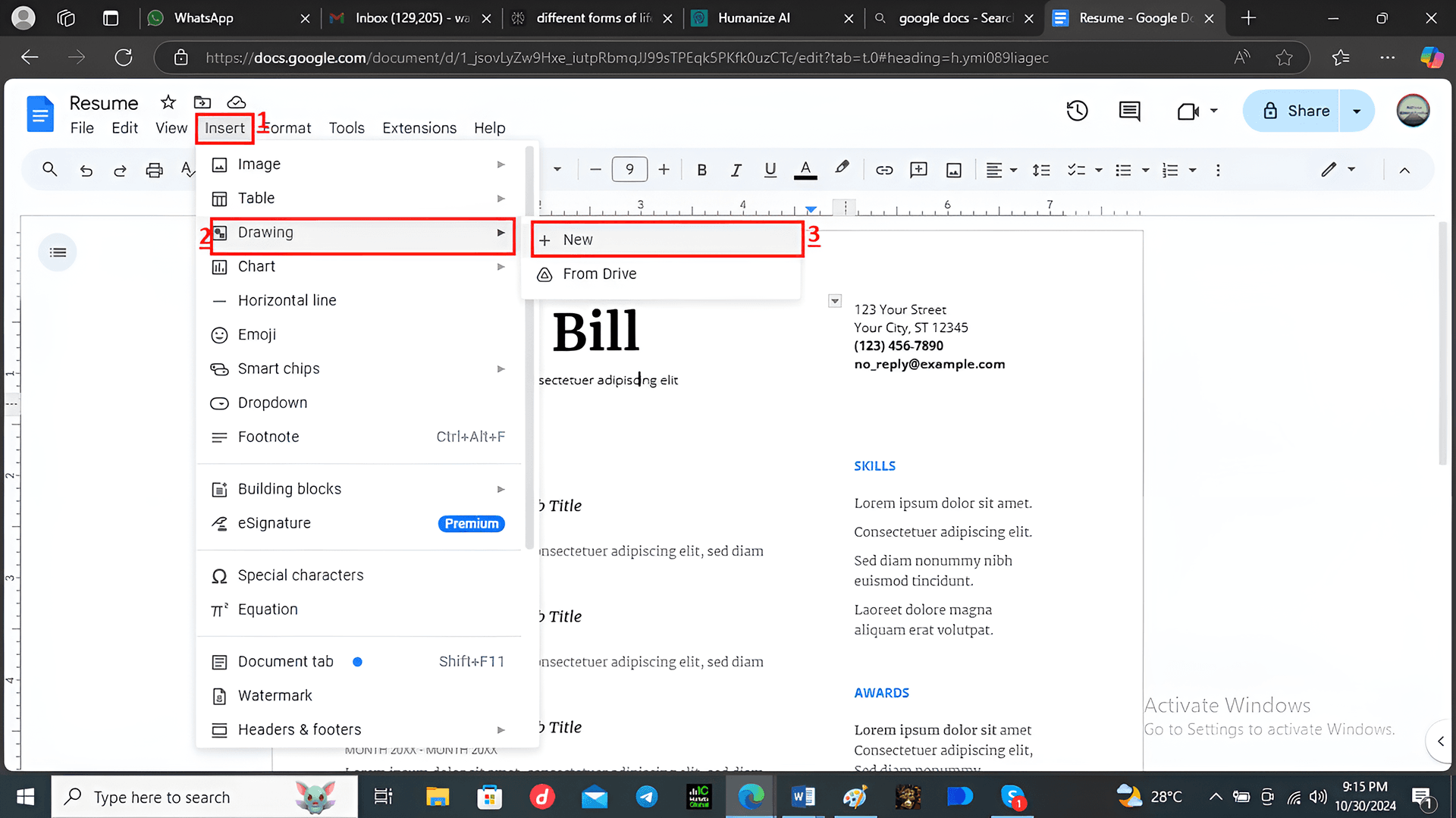The height and width of the screenshot is (818, 1456).
Task: Open the highlight color pen
Action: [842, 169]
